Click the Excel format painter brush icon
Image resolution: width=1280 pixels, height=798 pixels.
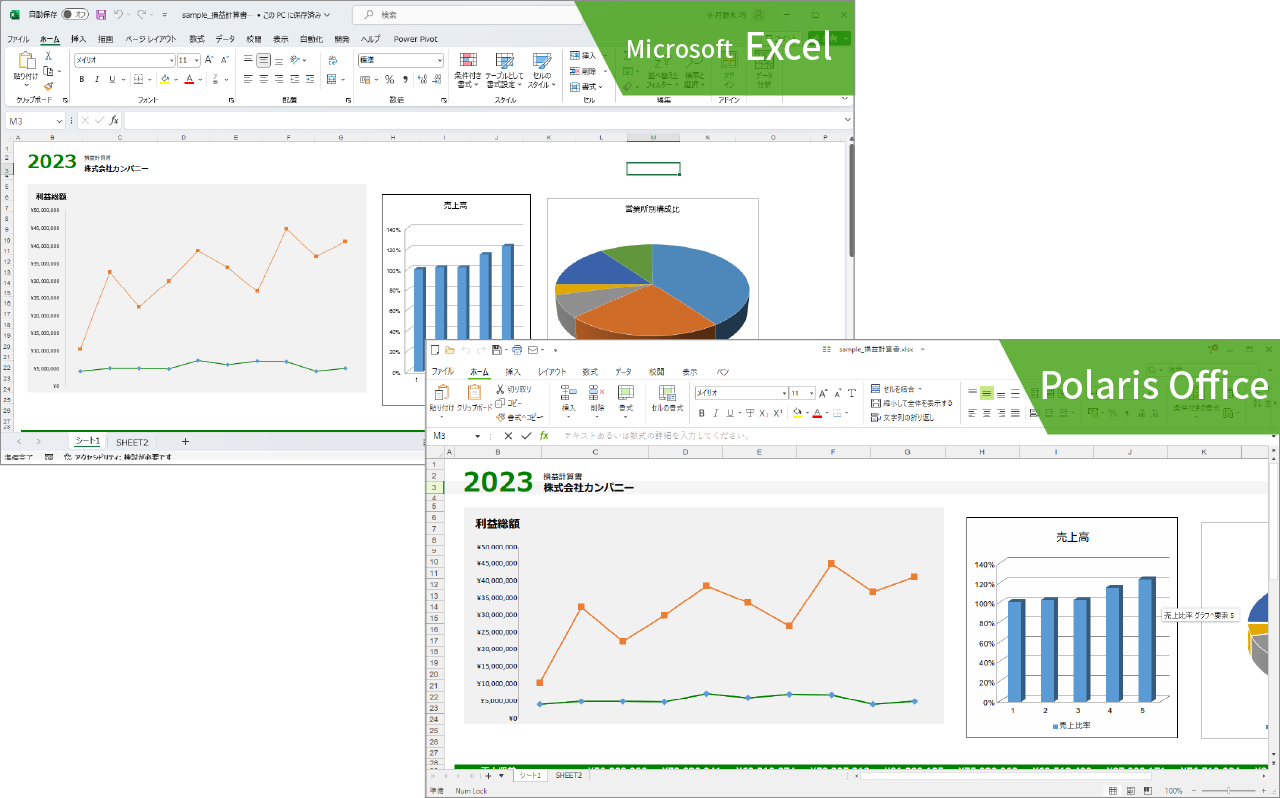pos(48,86)
